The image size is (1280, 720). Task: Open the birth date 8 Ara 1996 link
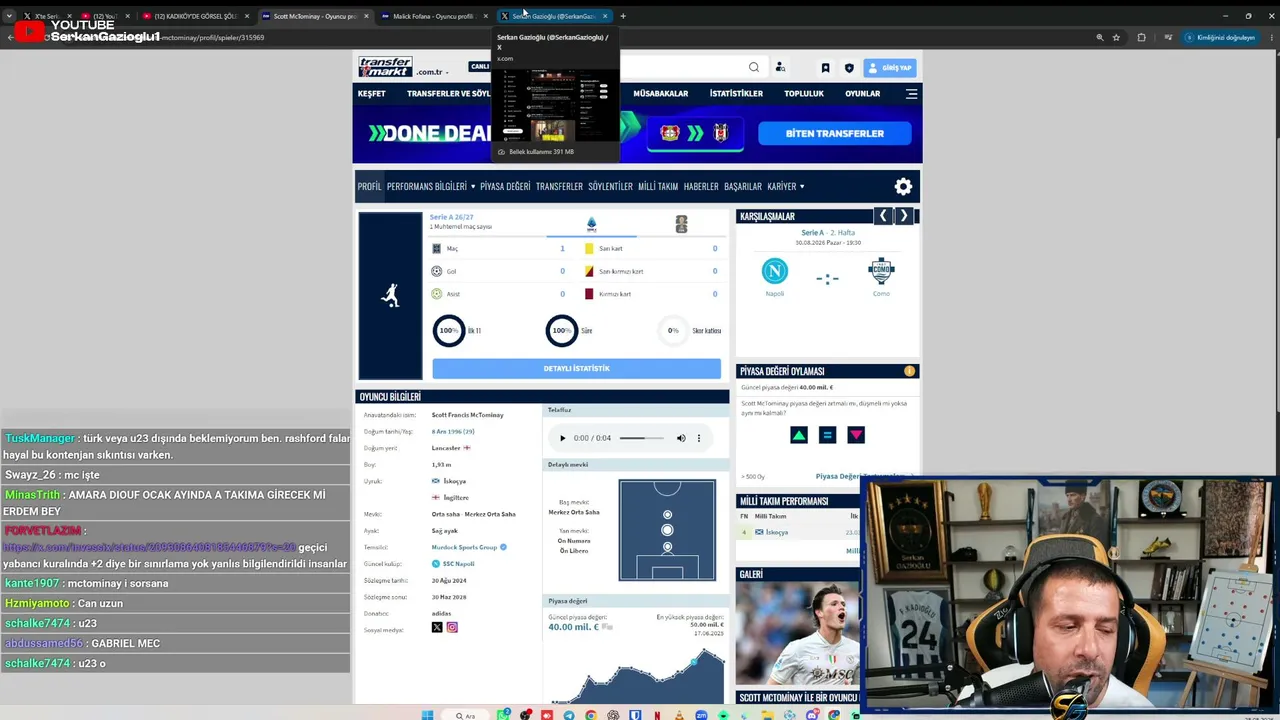tap(453, 431)
